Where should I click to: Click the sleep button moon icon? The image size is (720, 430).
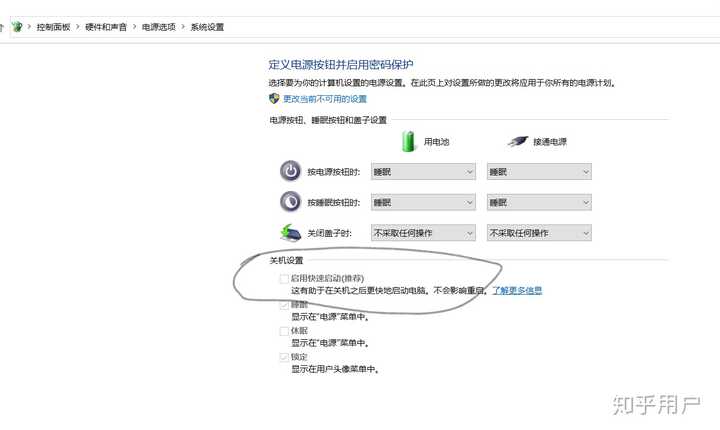[291, 202]
